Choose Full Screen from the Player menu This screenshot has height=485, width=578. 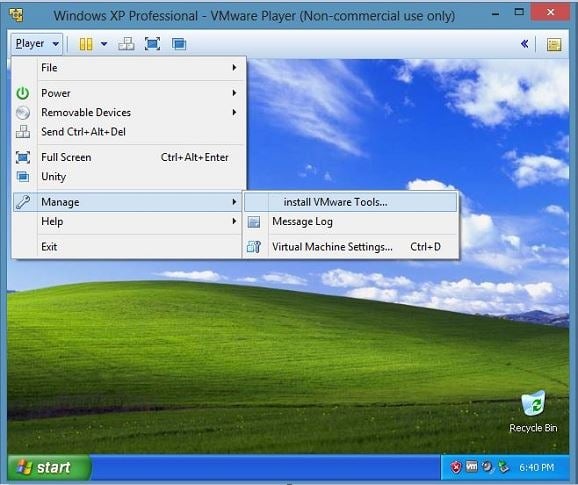(x=129, y=157)
